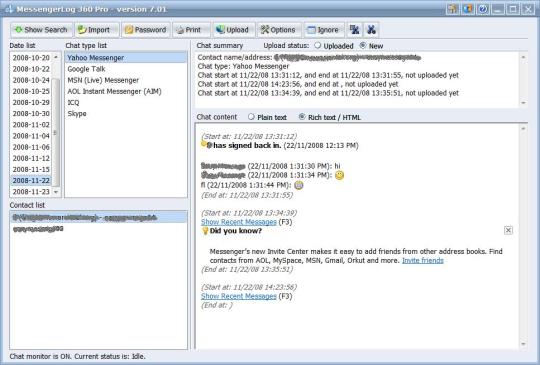Click the chat summary scroll up arrow
Viewport: 540px width, 365px height.
pyautogui.click(x=523, y=57)
